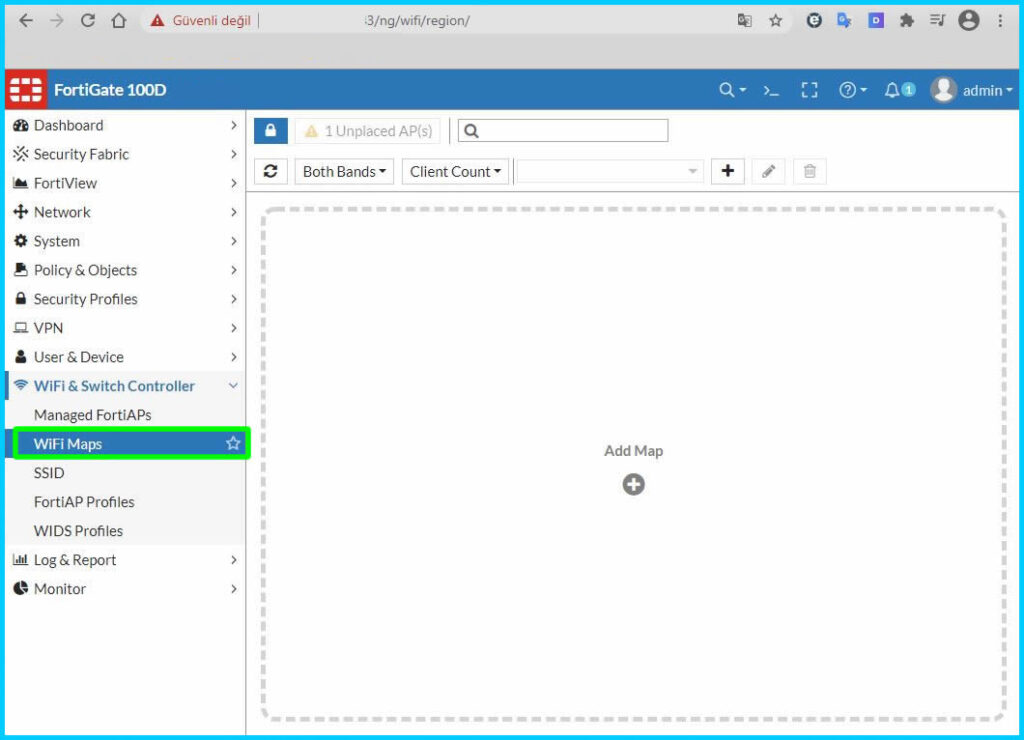Expand the Dashboard menu
The width and height of the screenshot is (1024, 740).
pyautogui.click(x=124, y=125)
